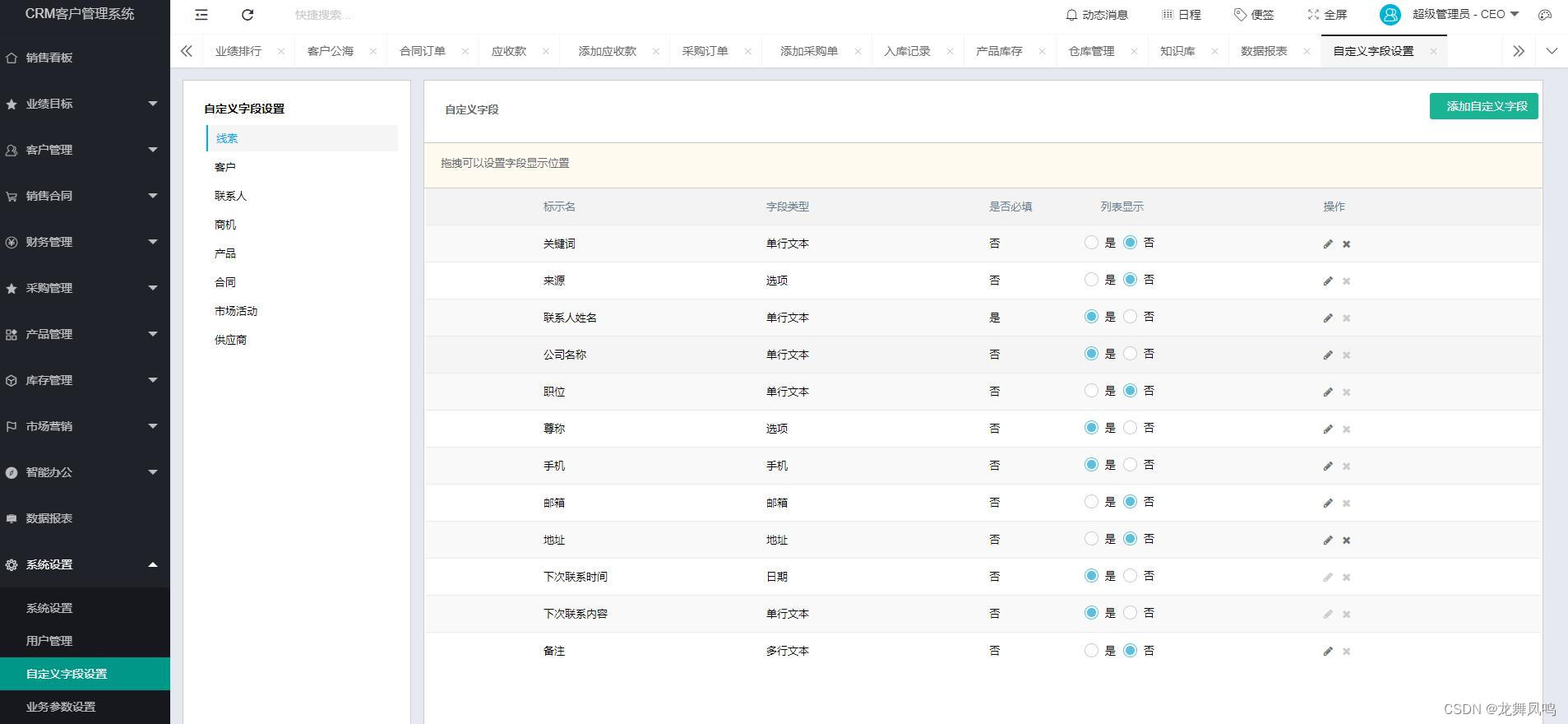Open the 超级管理员 - CEO user dropdown
The width and height of the screenshot is (1568, 724).
tap(1465, 15)
